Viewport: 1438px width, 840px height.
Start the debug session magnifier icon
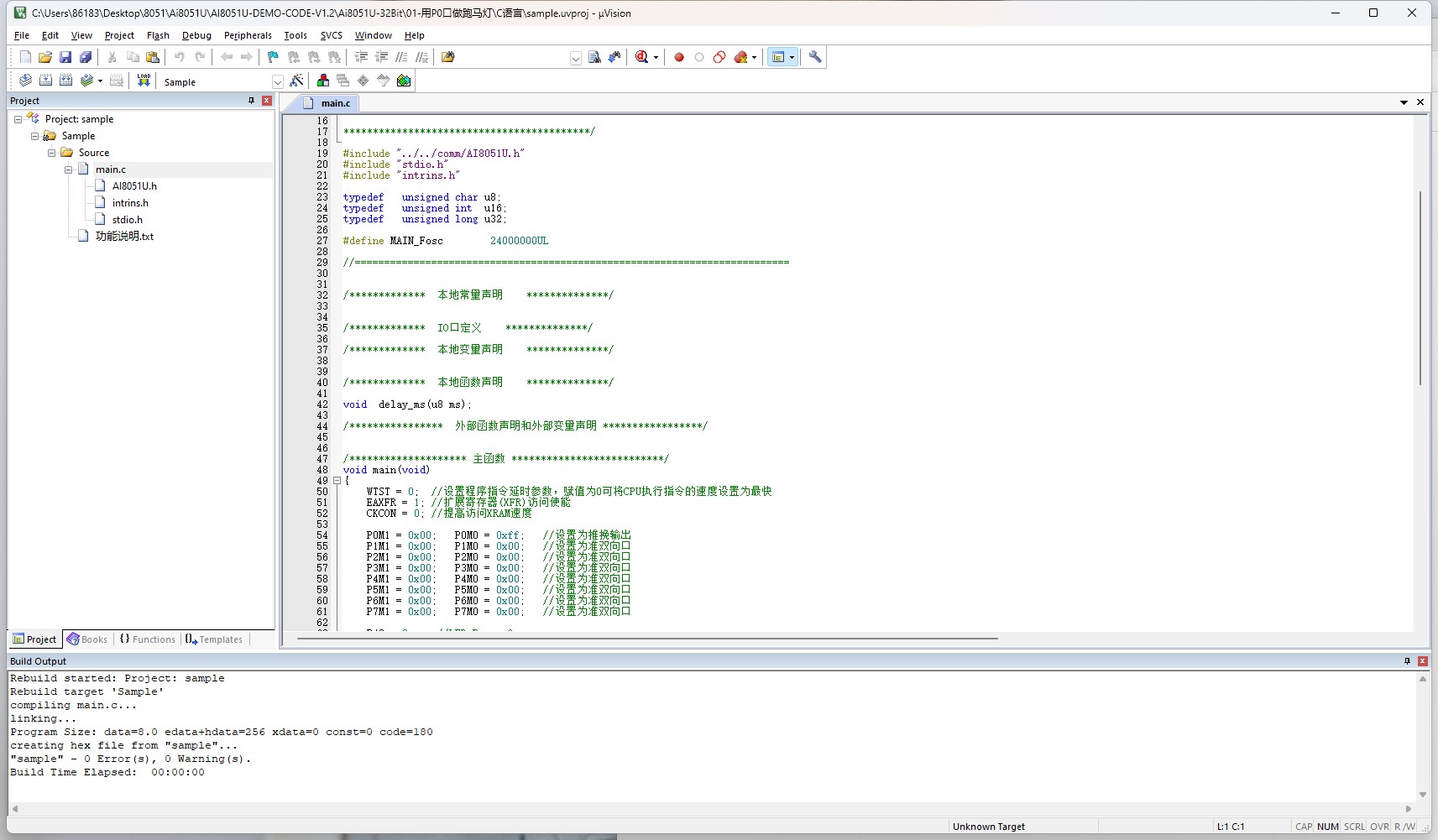642,57
